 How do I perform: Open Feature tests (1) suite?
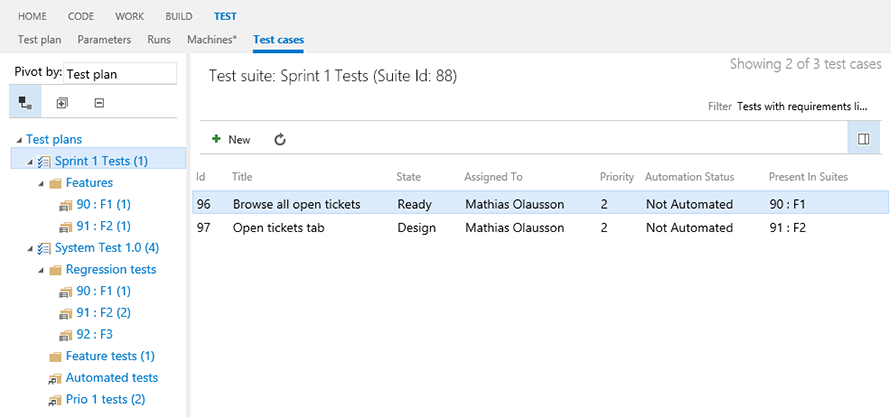click(x=110, y=356)
